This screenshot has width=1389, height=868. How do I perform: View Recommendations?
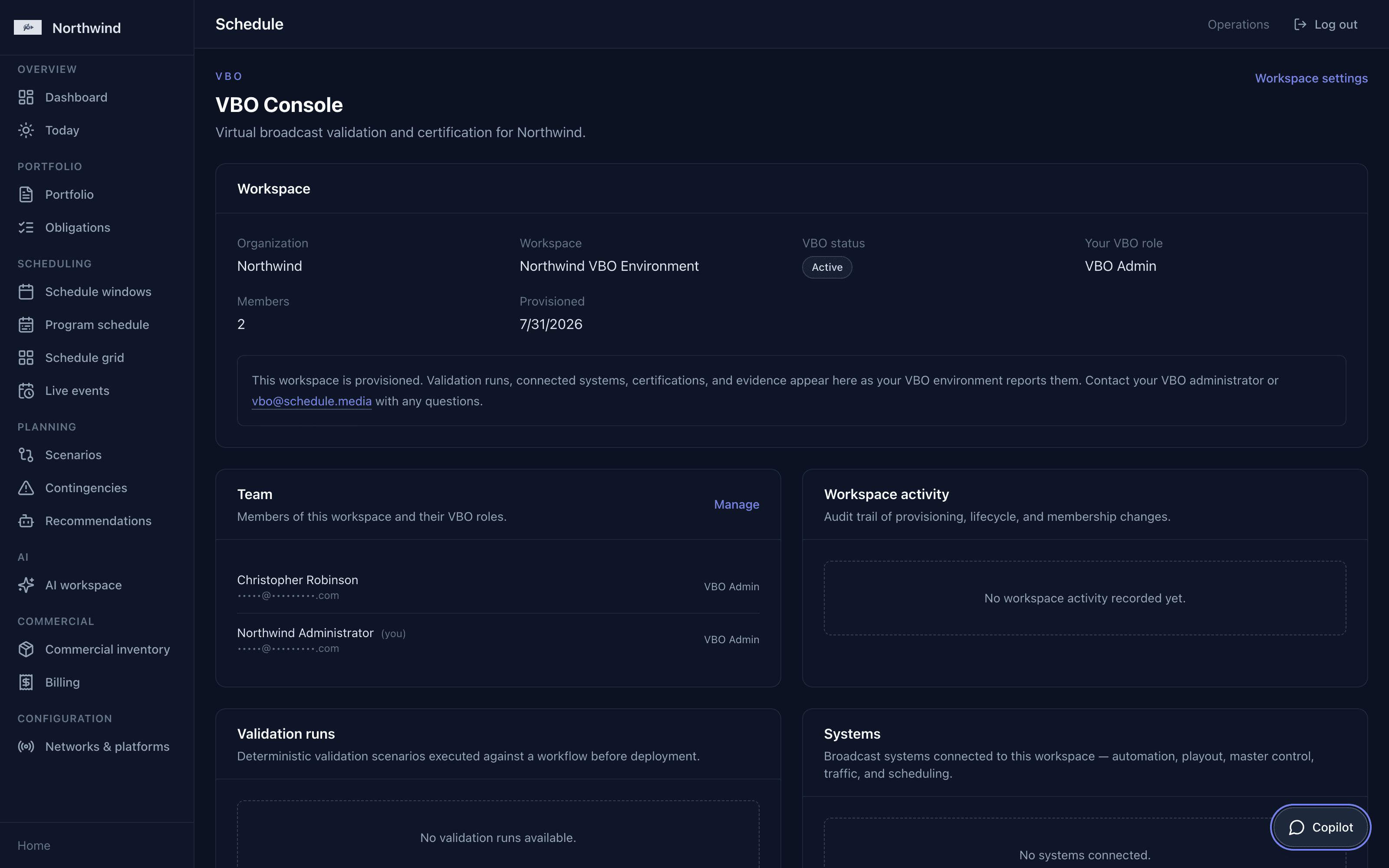click(x=96, y=521)
